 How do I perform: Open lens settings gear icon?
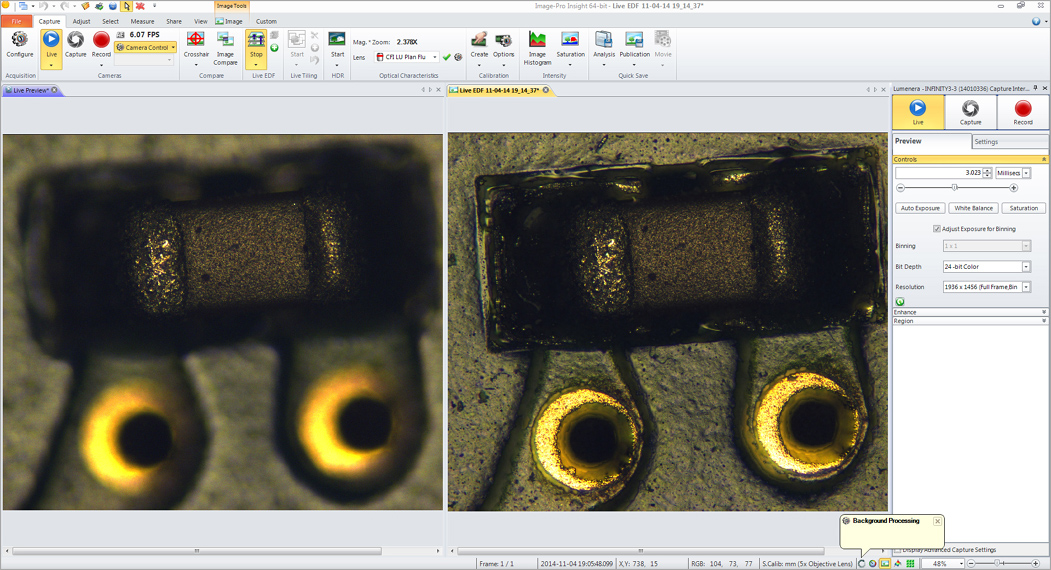(x=458, y=57)
